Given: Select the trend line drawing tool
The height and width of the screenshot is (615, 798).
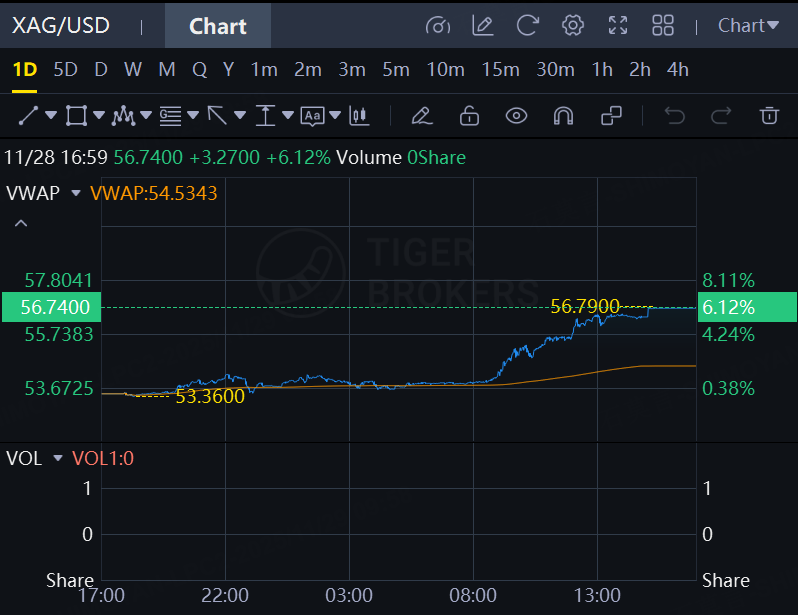Looking at the screenshot, I should point(28,116).
